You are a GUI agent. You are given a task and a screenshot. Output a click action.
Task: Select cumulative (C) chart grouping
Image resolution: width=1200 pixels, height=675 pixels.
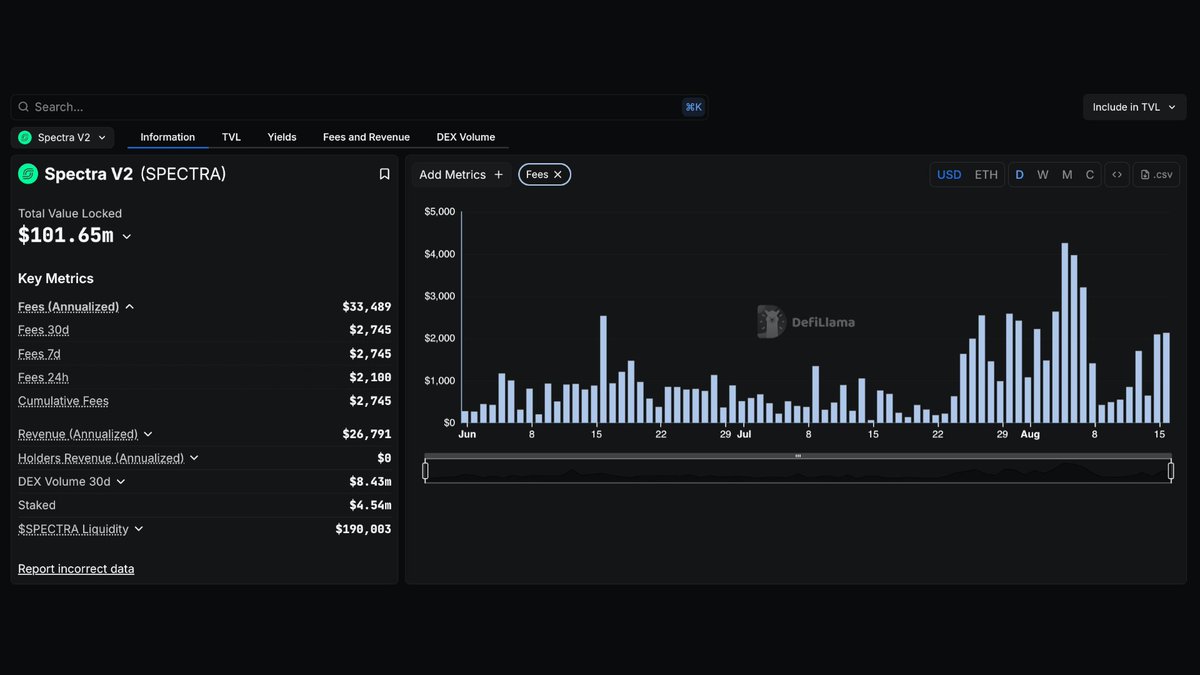click(x=1090, y=175)
